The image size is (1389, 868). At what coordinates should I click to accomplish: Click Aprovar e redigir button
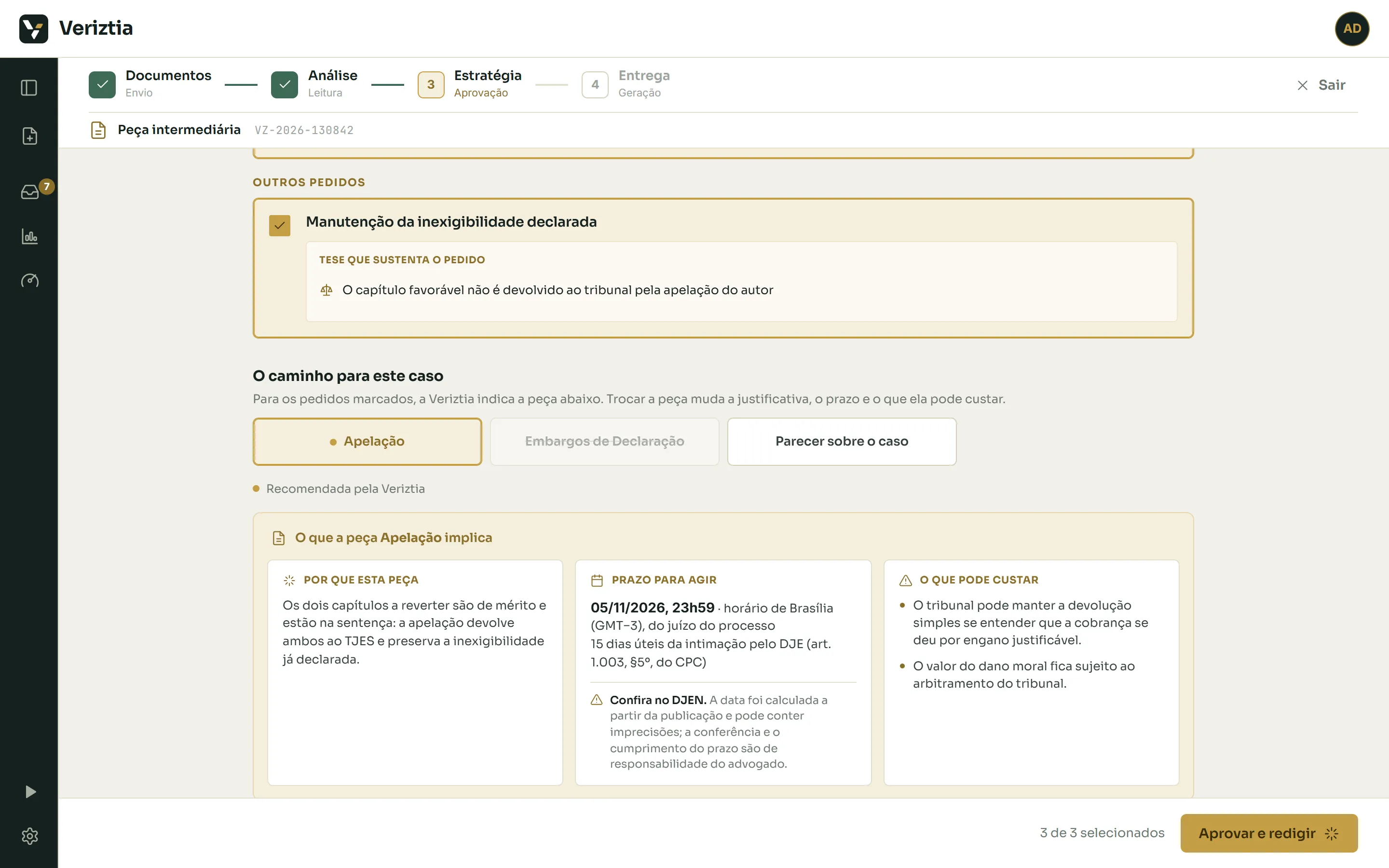(1268, 833)
